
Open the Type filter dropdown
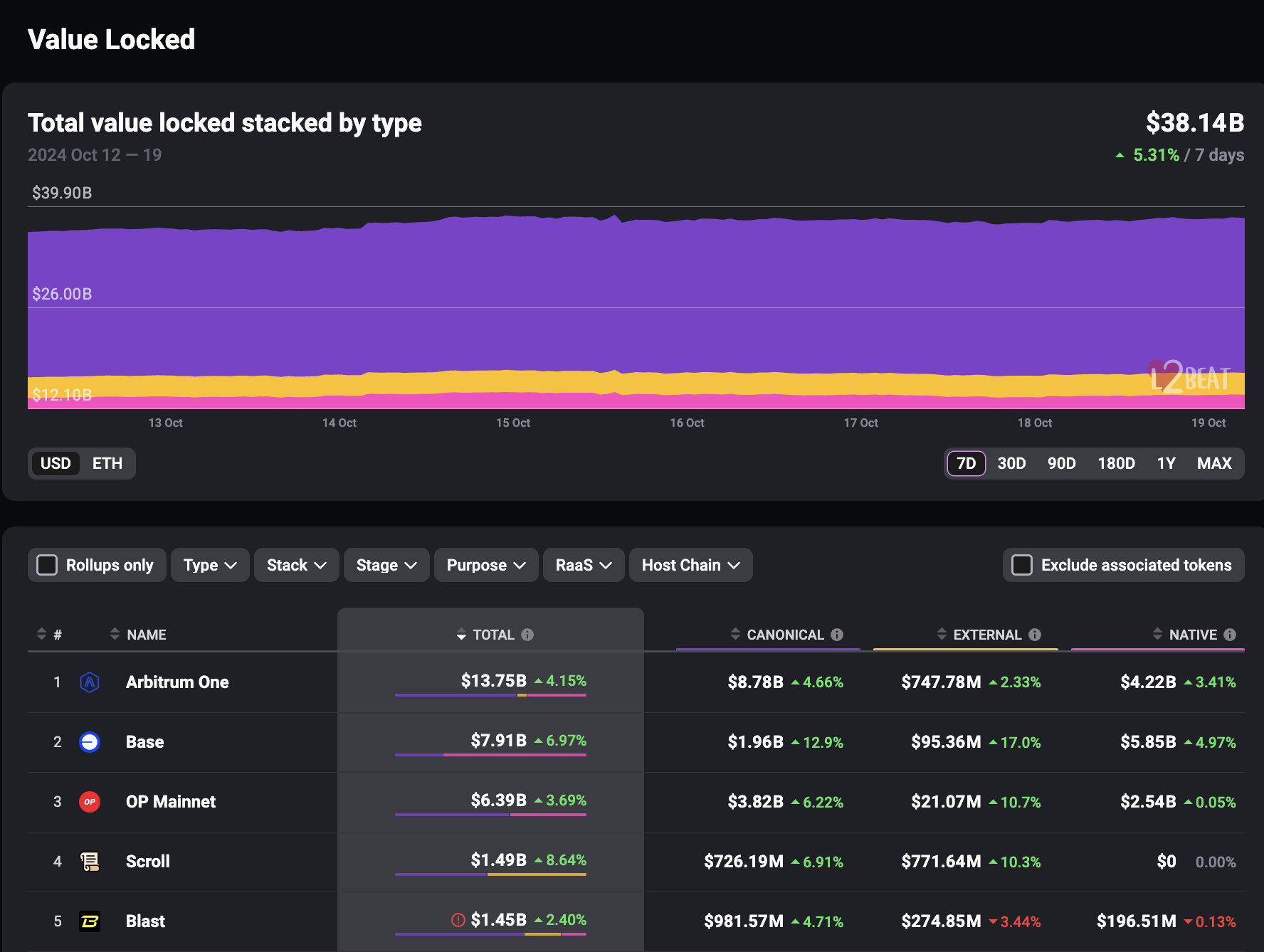point(210,565)
